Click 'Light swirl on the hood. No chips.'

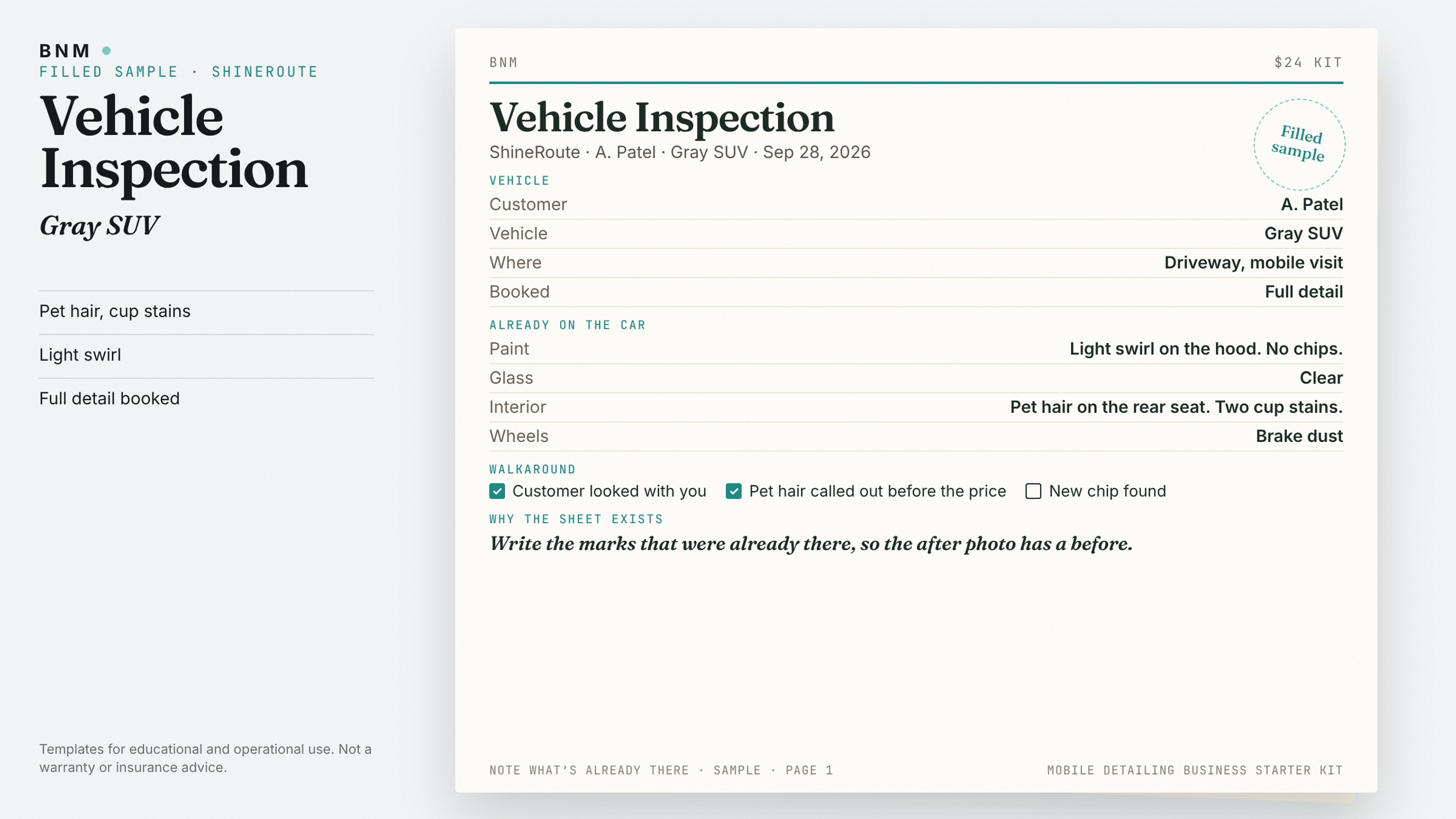coord(1206,349)
